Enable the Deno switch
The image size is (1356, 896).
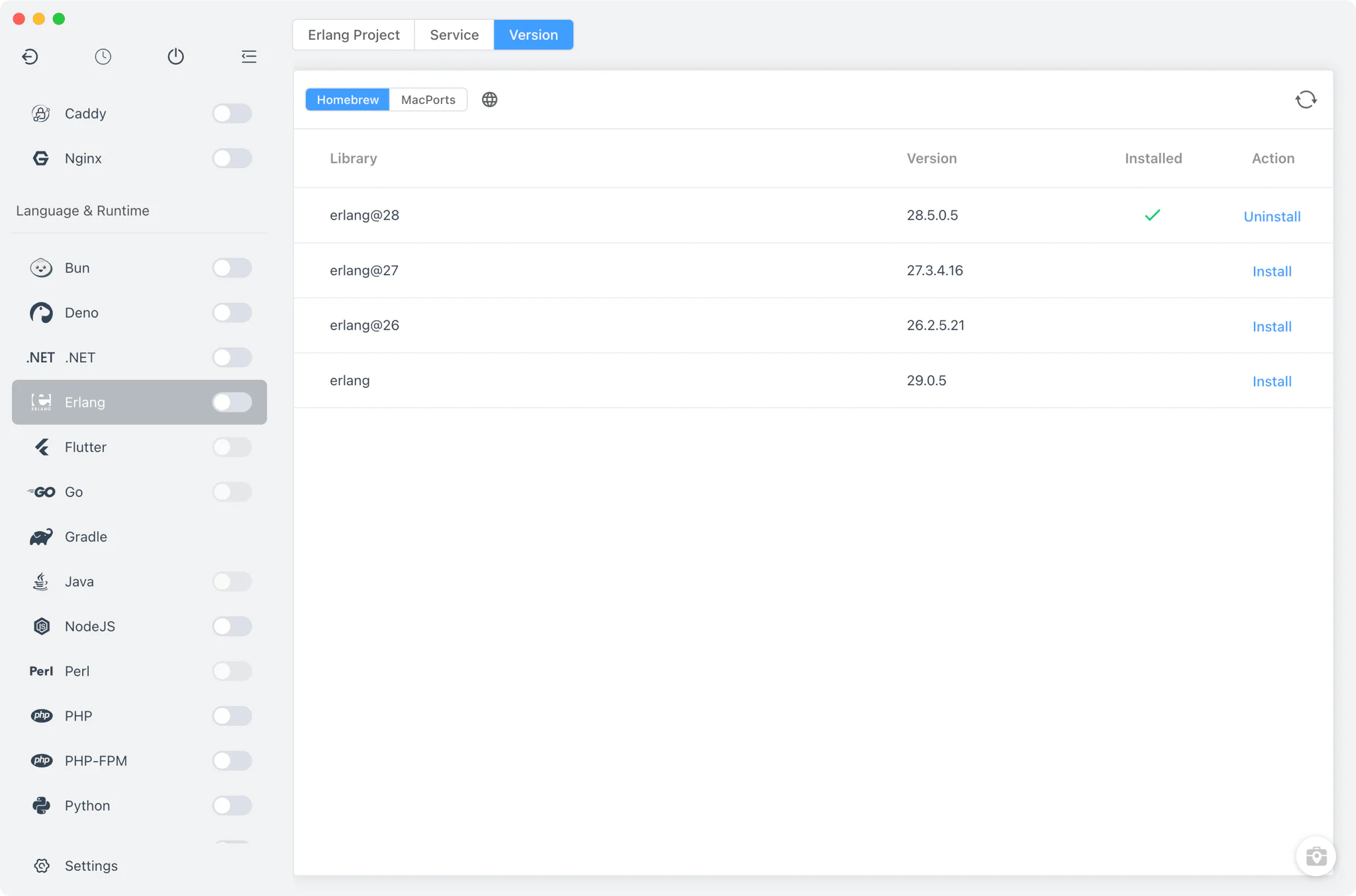click(232, 312)
